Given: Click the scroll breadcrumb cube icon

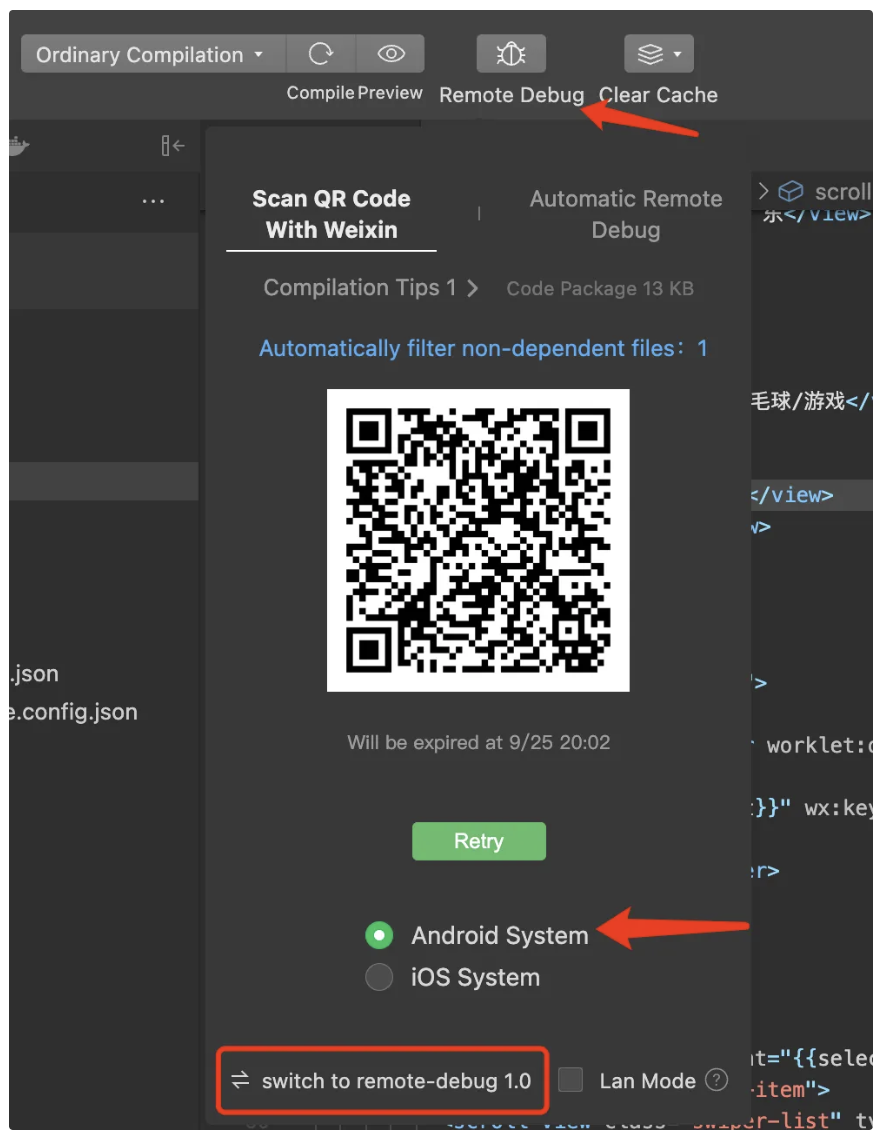Looking at the screenshot, I should [791, 191].
